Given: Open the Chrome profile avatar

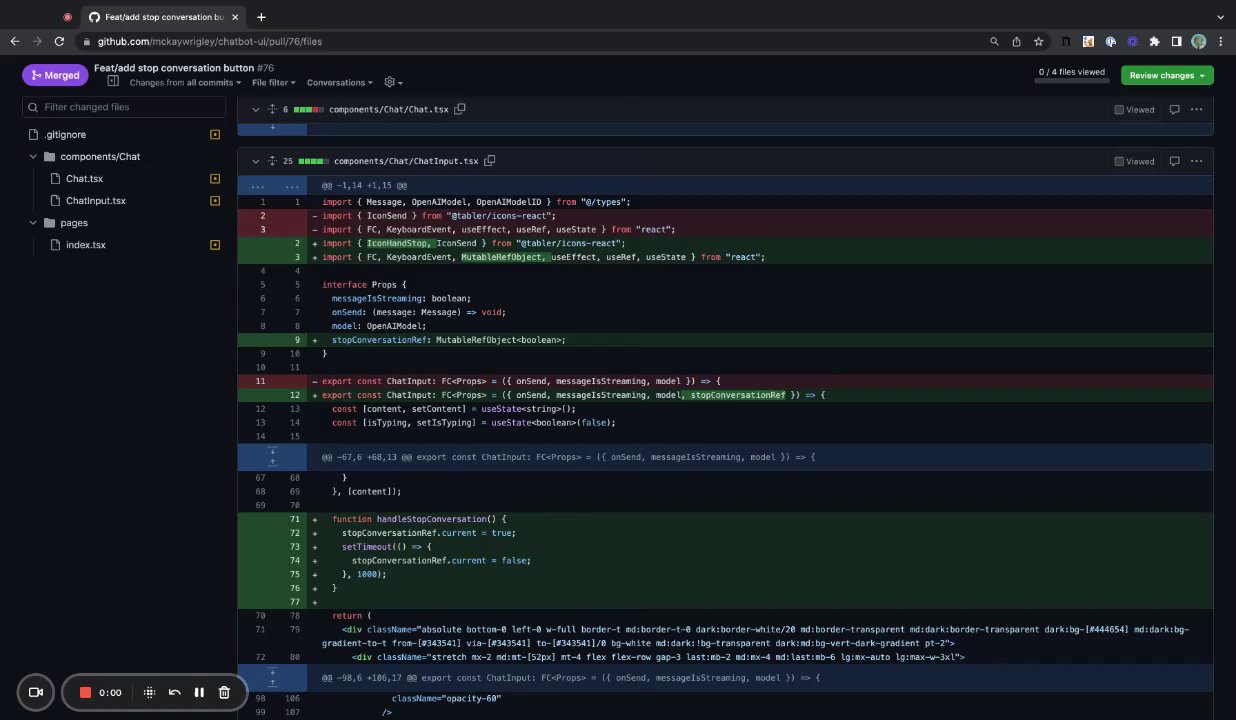Looking at the screenshot, I should (1198, 41).
